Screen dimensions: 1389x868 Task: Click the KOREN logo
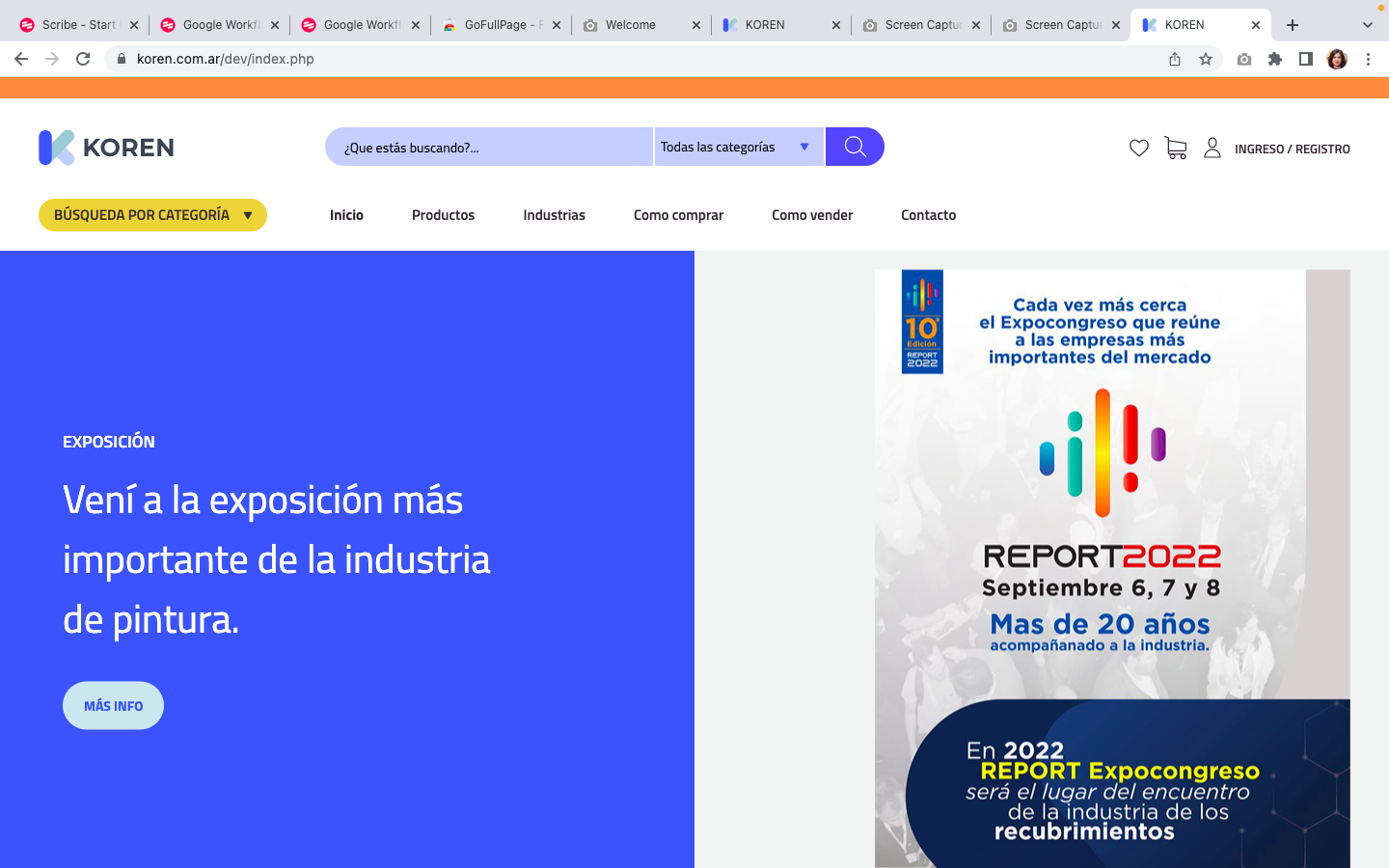pos(106,148)
